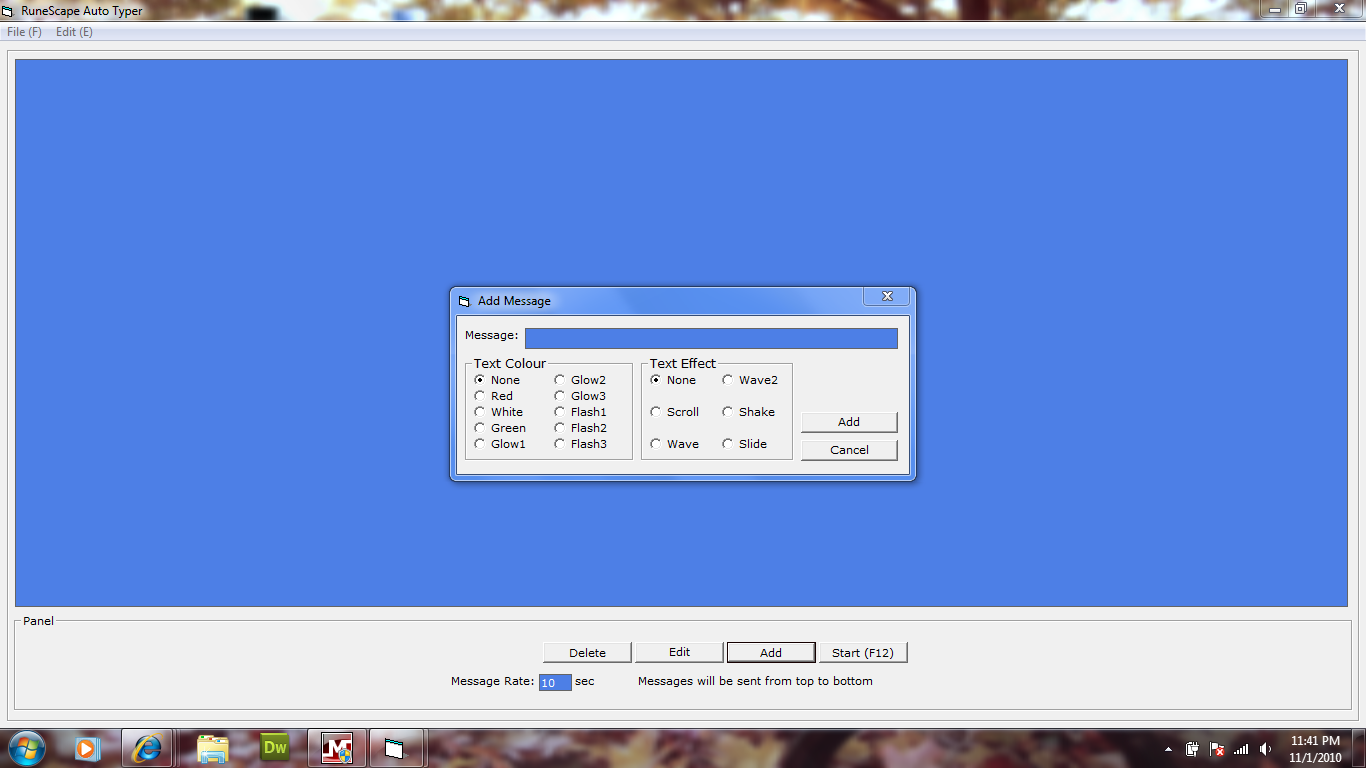This screenshot has height=768, width=1366.
Task: Click the 'Messages will be sent' text
Action: 755,681
